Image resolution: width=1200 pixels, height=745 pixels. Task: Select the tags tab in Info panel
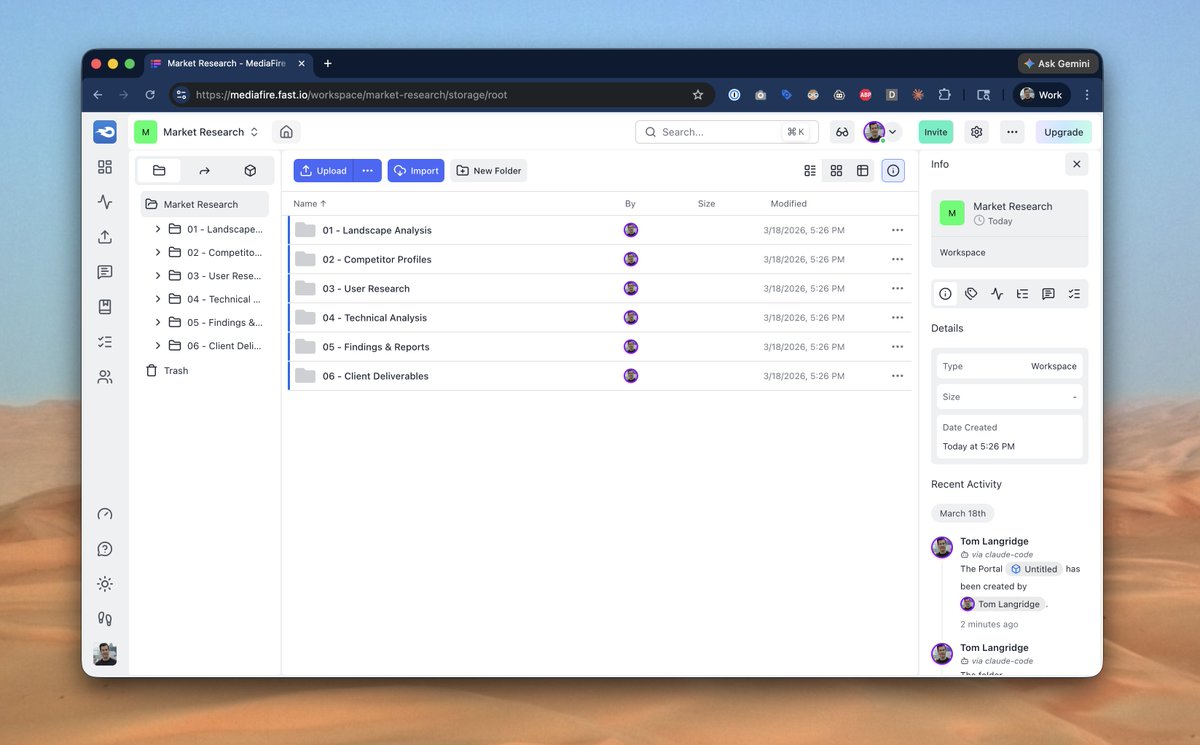pos(971,294)
